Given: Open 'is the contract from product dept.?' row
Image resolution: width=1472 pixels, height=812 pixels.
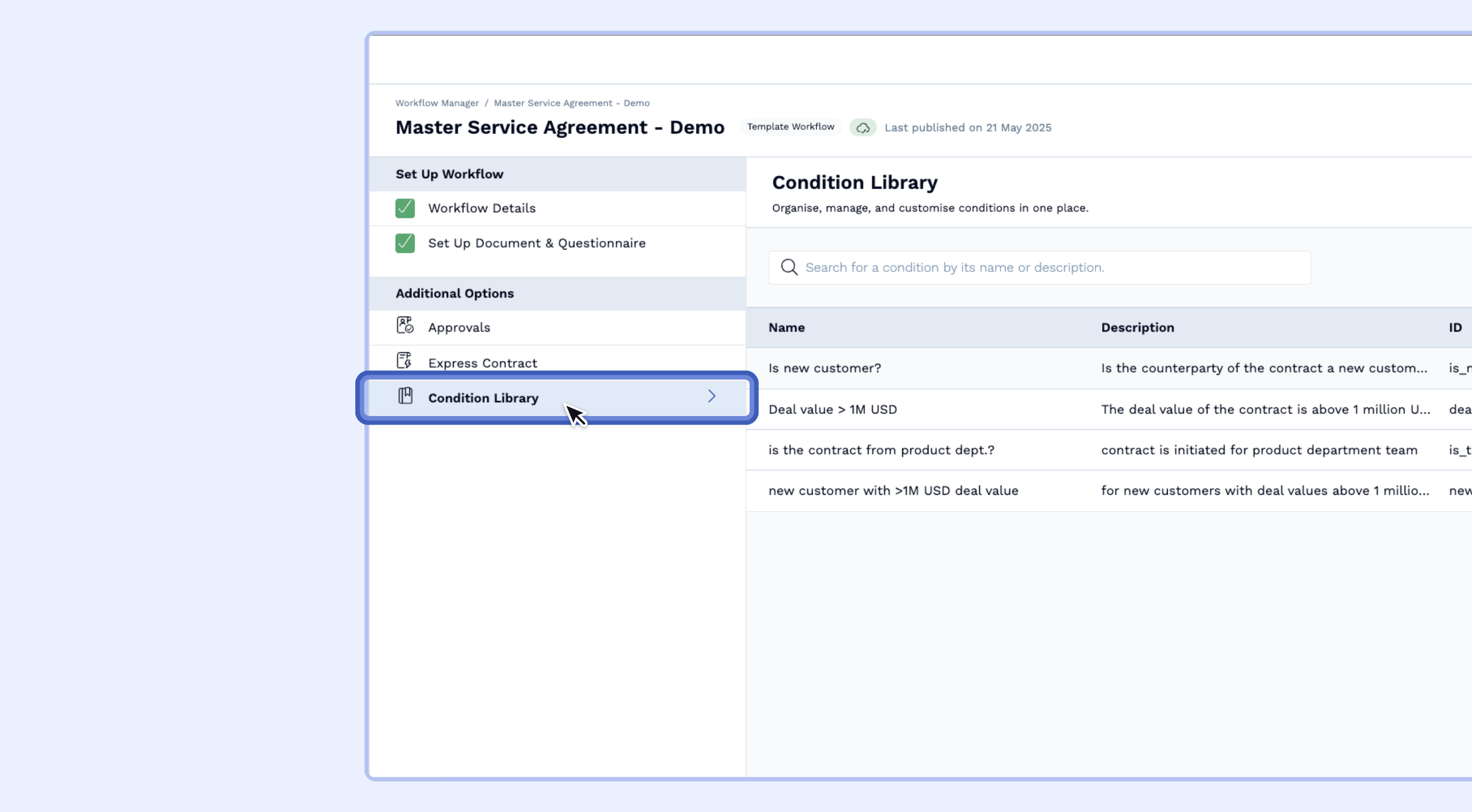Looking at the screenshot, I should tap(881, 450).
